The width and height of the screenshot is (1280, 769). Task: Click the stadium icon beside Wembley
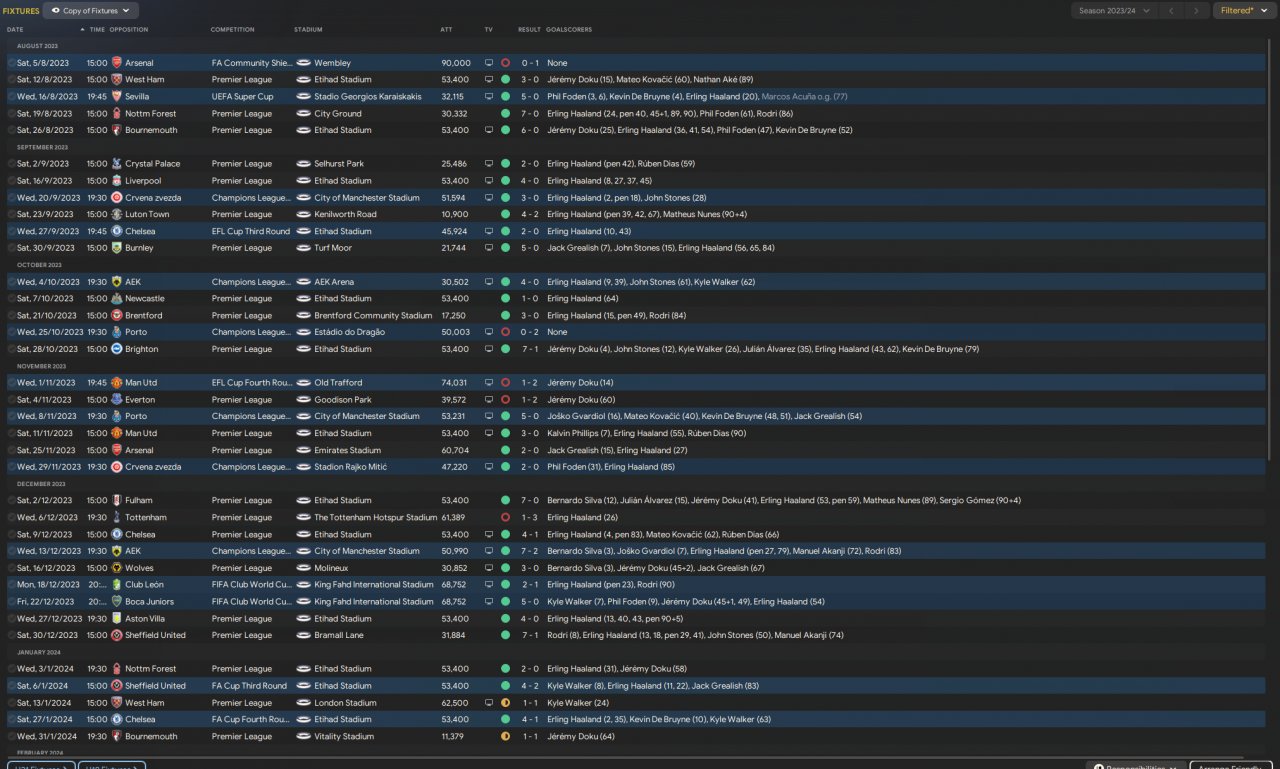(x=304, y=63)
